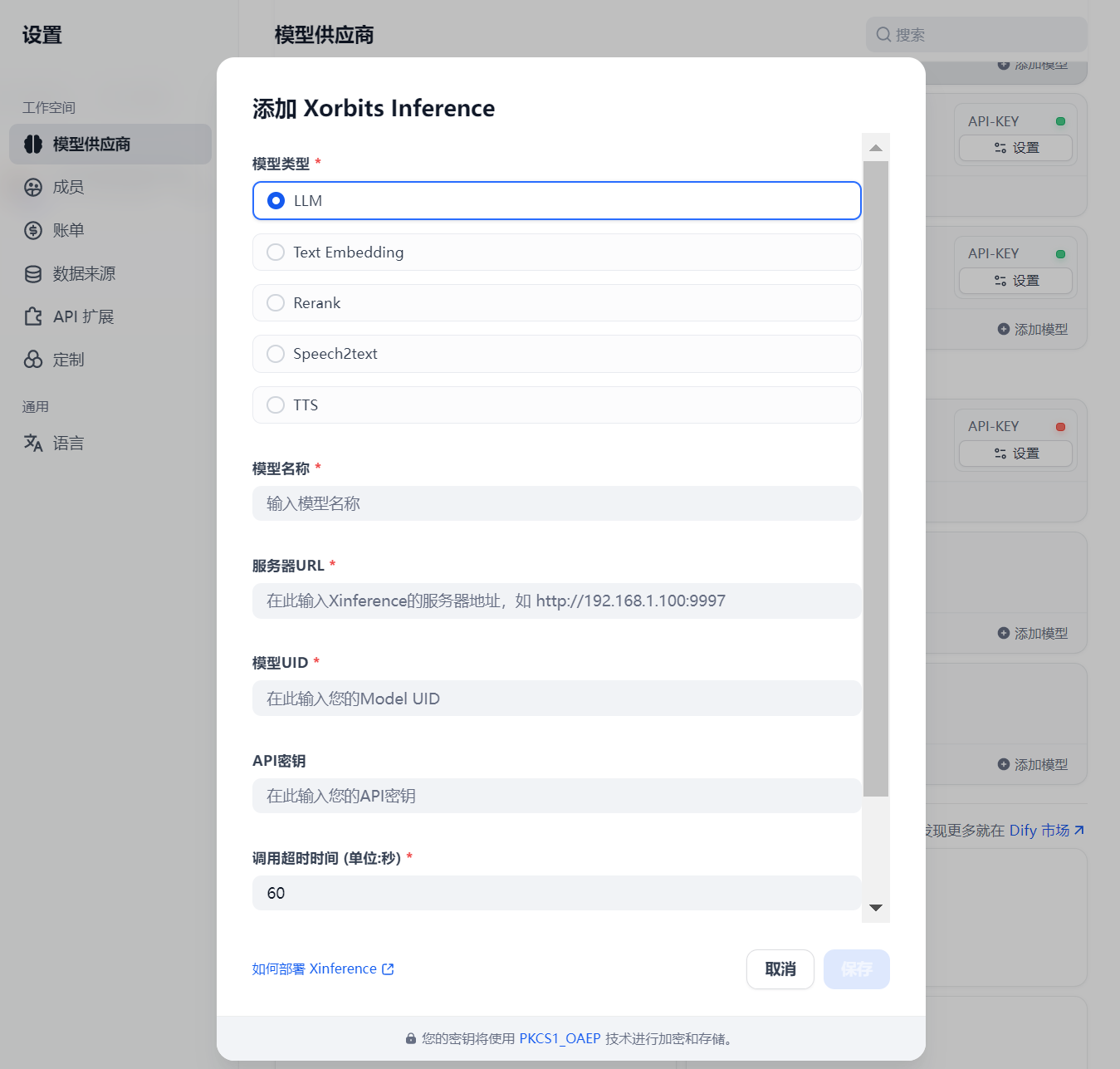Click the brain icon for 模型供应商
The width and height of the screenshot is (1120, 1069).
[x=33, y=145]
